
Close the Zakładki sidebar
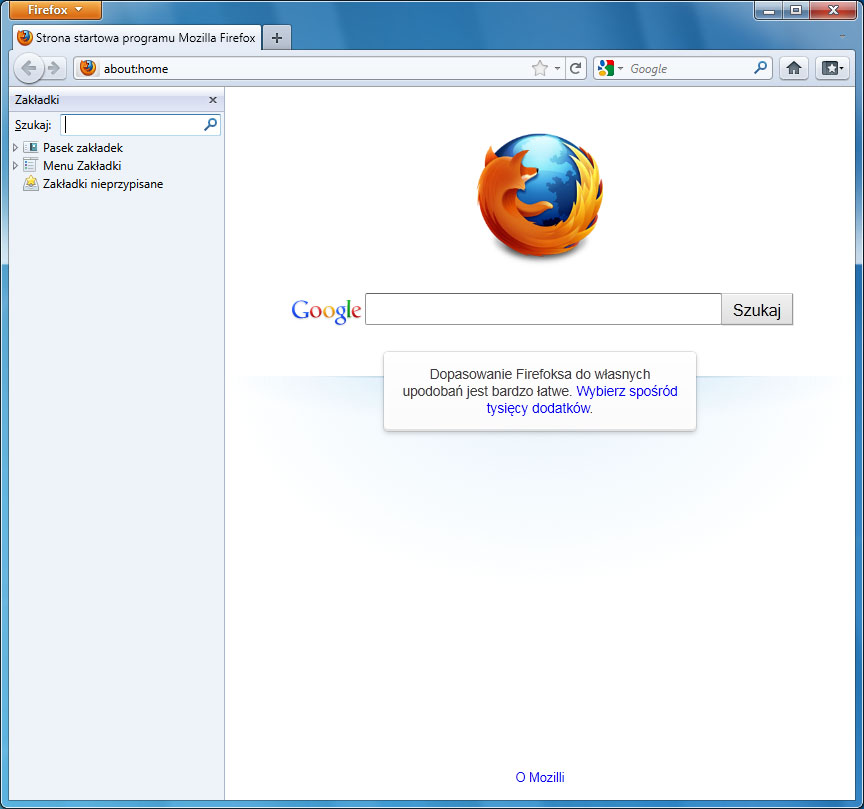tap(213, 100)
